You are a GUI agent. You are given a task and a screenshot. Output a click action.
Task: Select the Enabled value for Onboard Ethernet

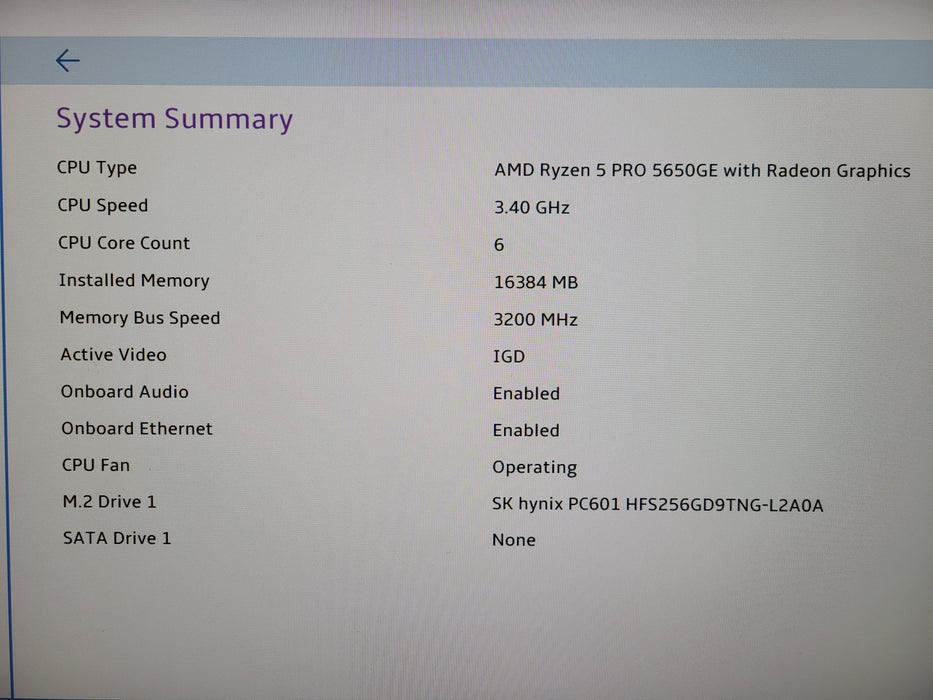point(526,430)
